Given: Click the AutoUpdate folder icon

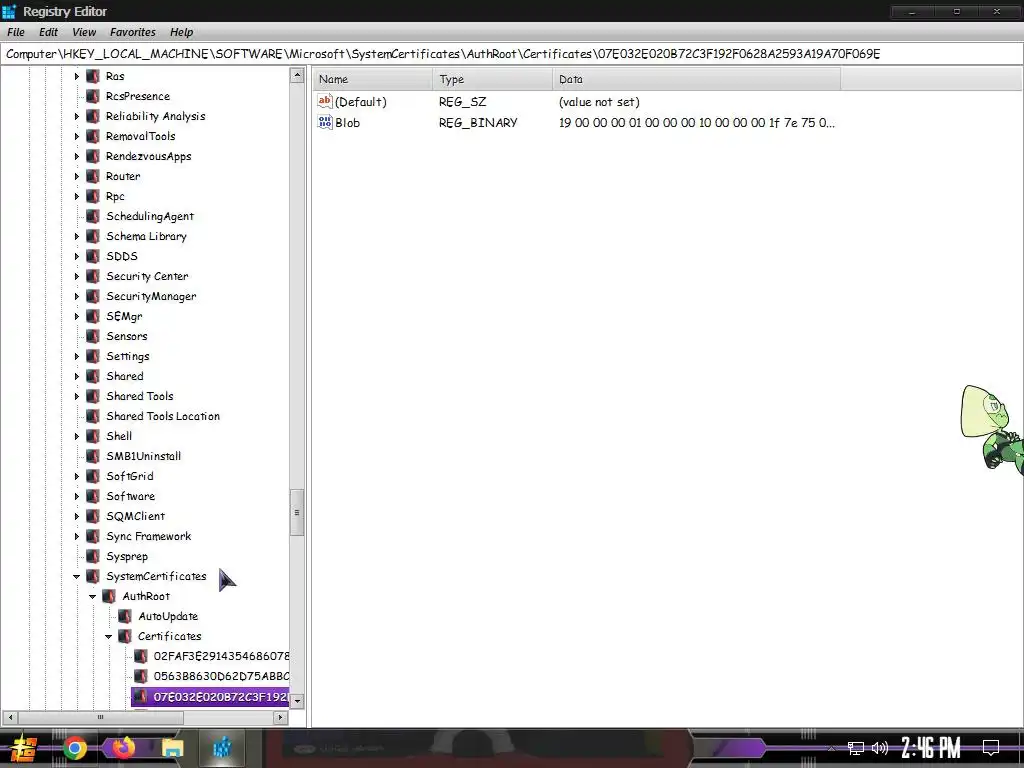Looking at the screenshot, I should (x=125, y=616).
